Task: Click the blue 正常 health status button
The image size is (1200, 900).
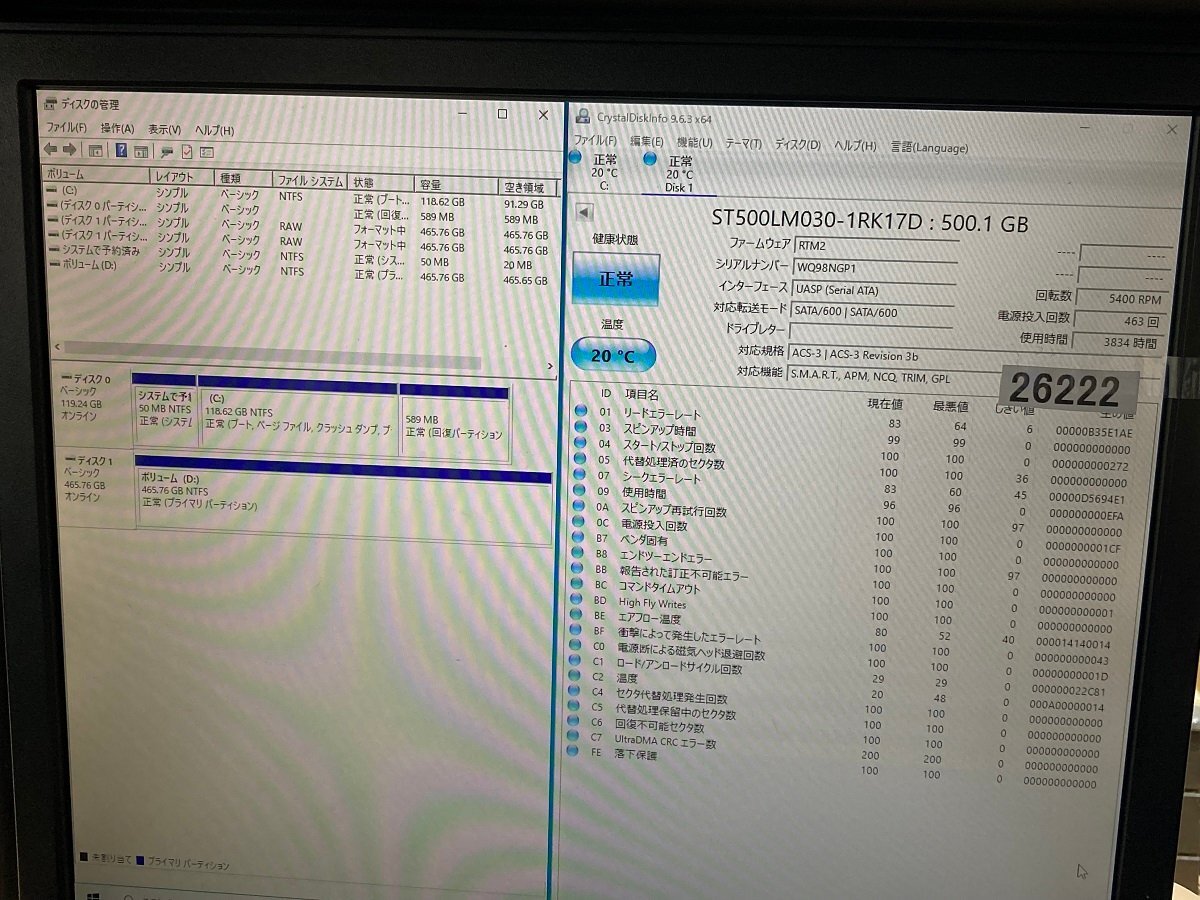Action: 616,279
